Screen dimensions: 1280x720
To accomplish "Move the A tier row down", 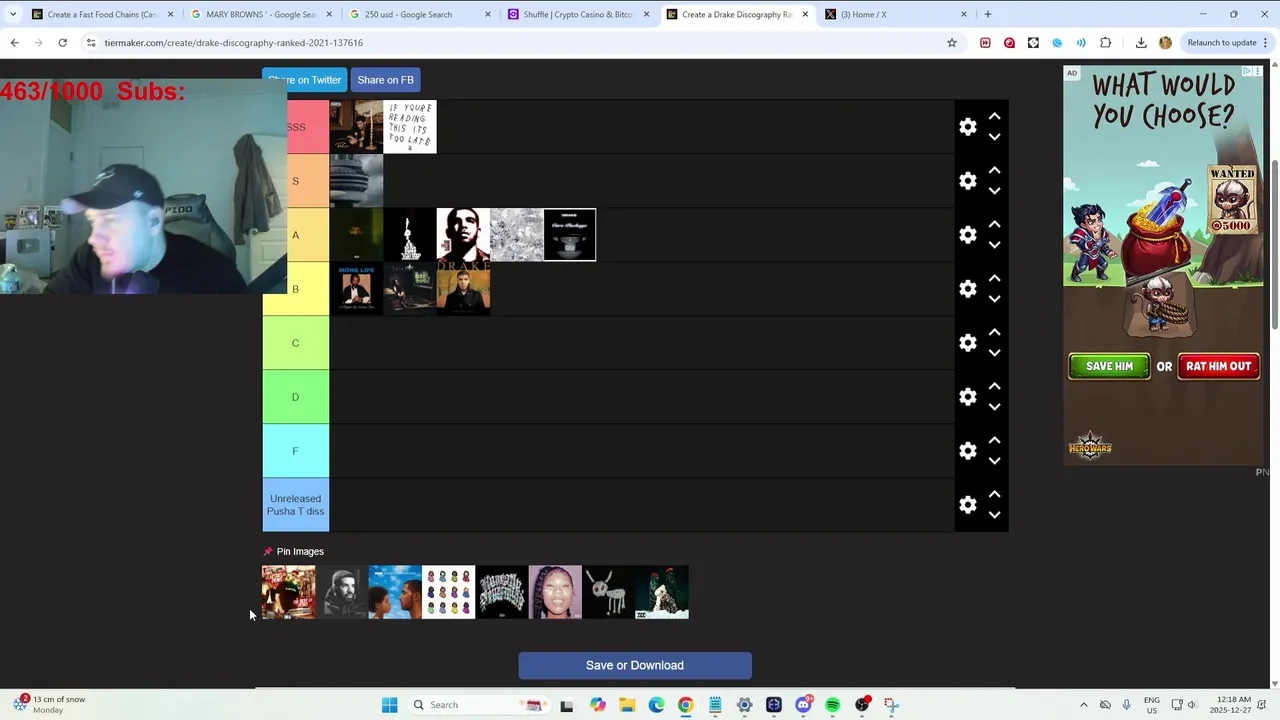I will click(994, 245).
